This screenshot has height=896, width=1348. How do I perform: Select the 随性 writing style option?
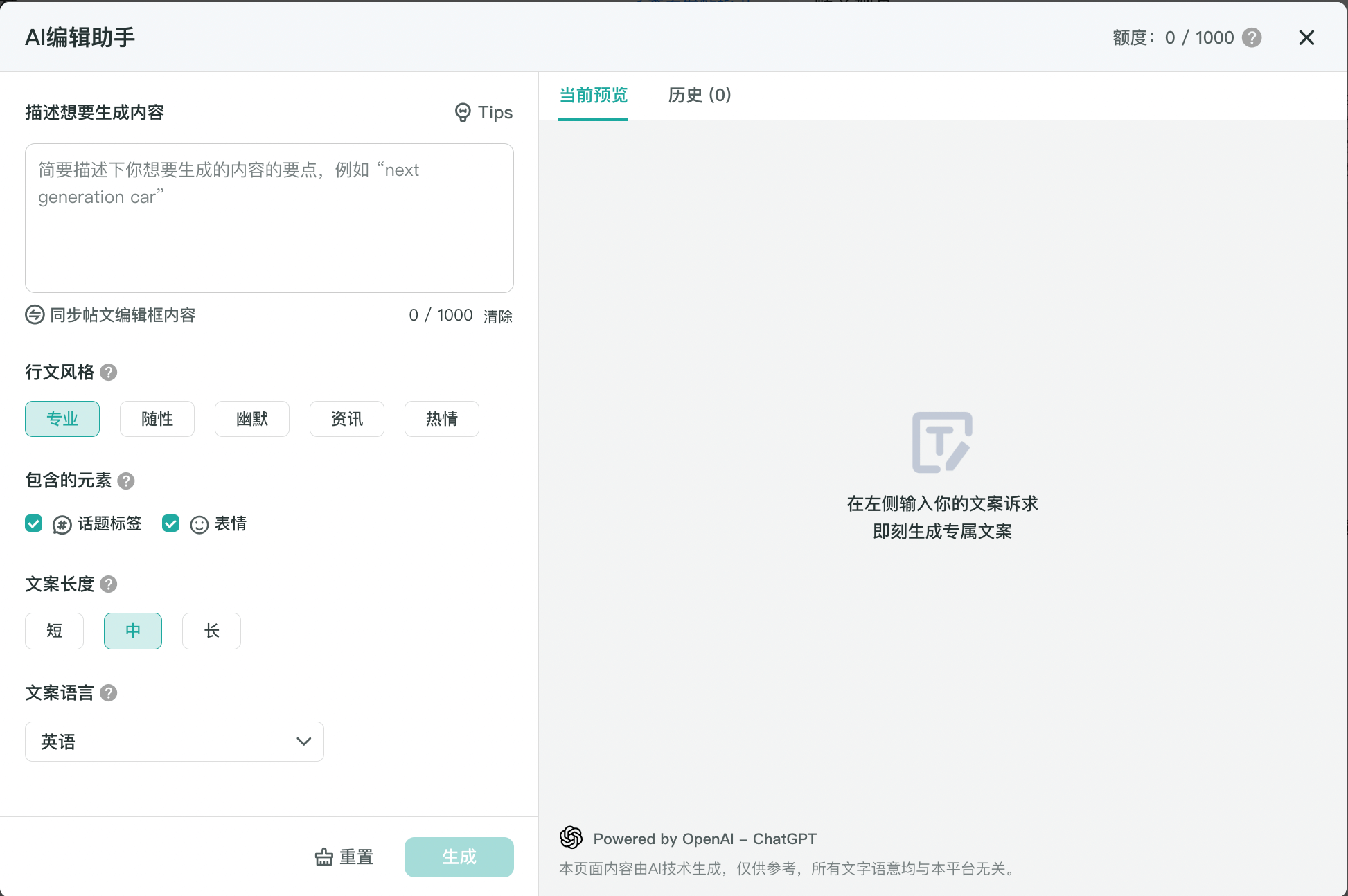pyautogui.click(x=157, y=419)
